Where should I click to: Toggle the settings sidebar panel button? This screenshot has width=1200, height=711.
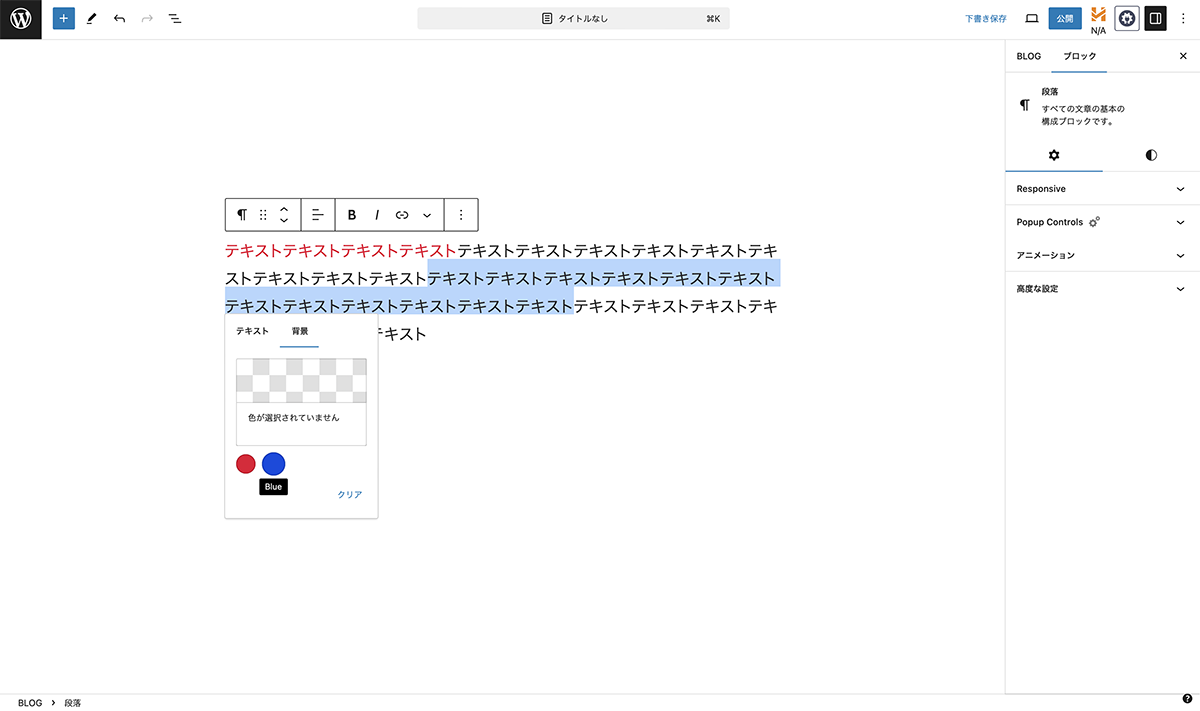click(1155, 19)
